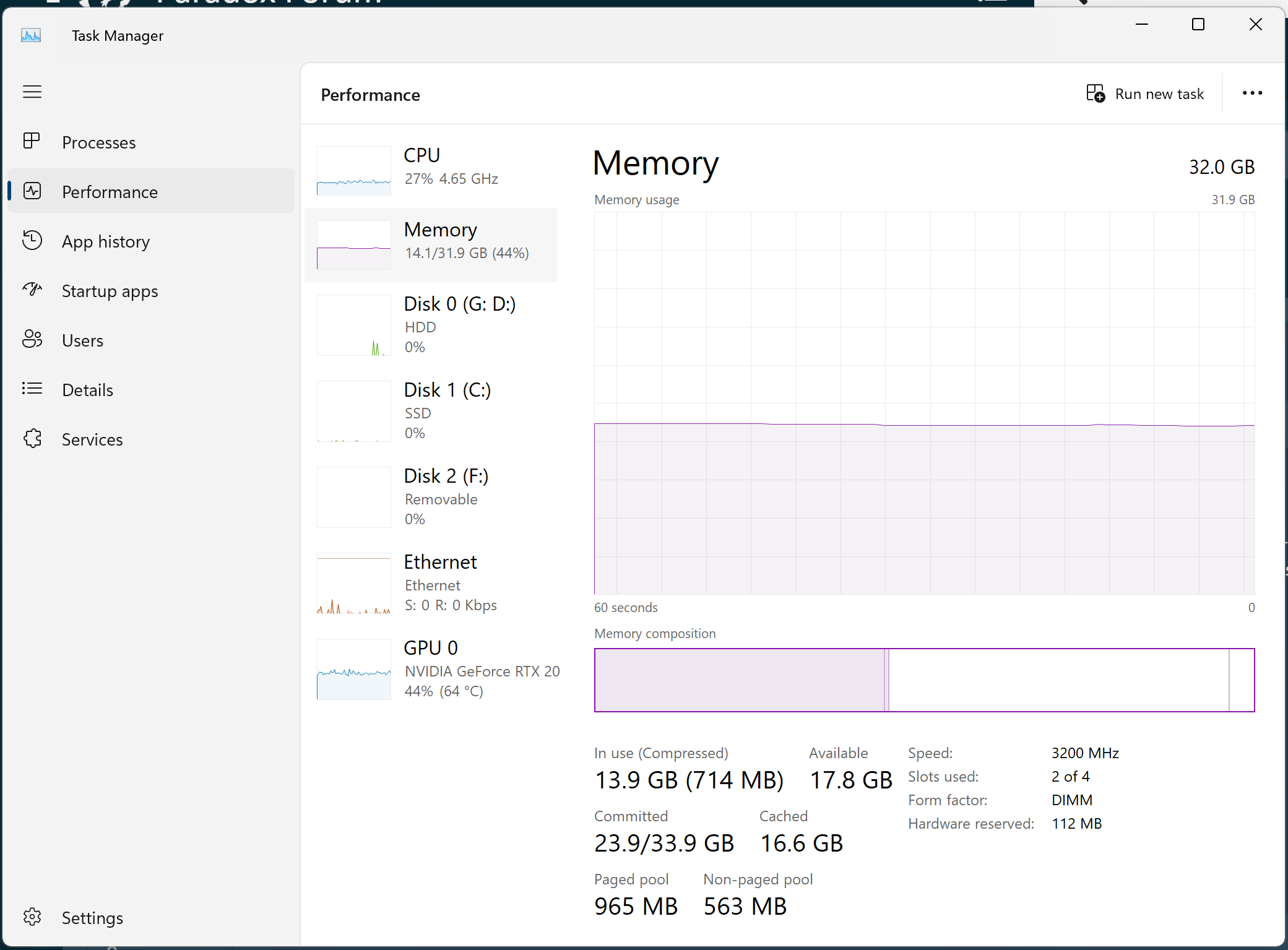1288x950 pixels.
Task: Open the Processes page icon
Action: [32, 142]
